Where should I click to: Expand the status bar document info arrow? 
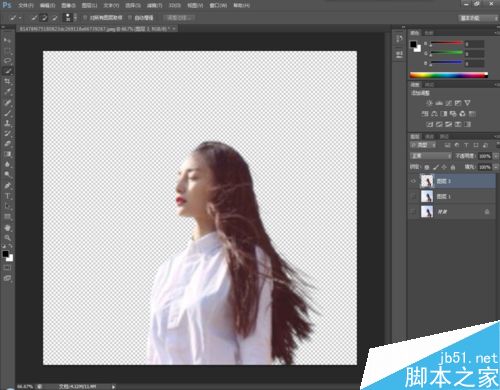pos(113,386)
